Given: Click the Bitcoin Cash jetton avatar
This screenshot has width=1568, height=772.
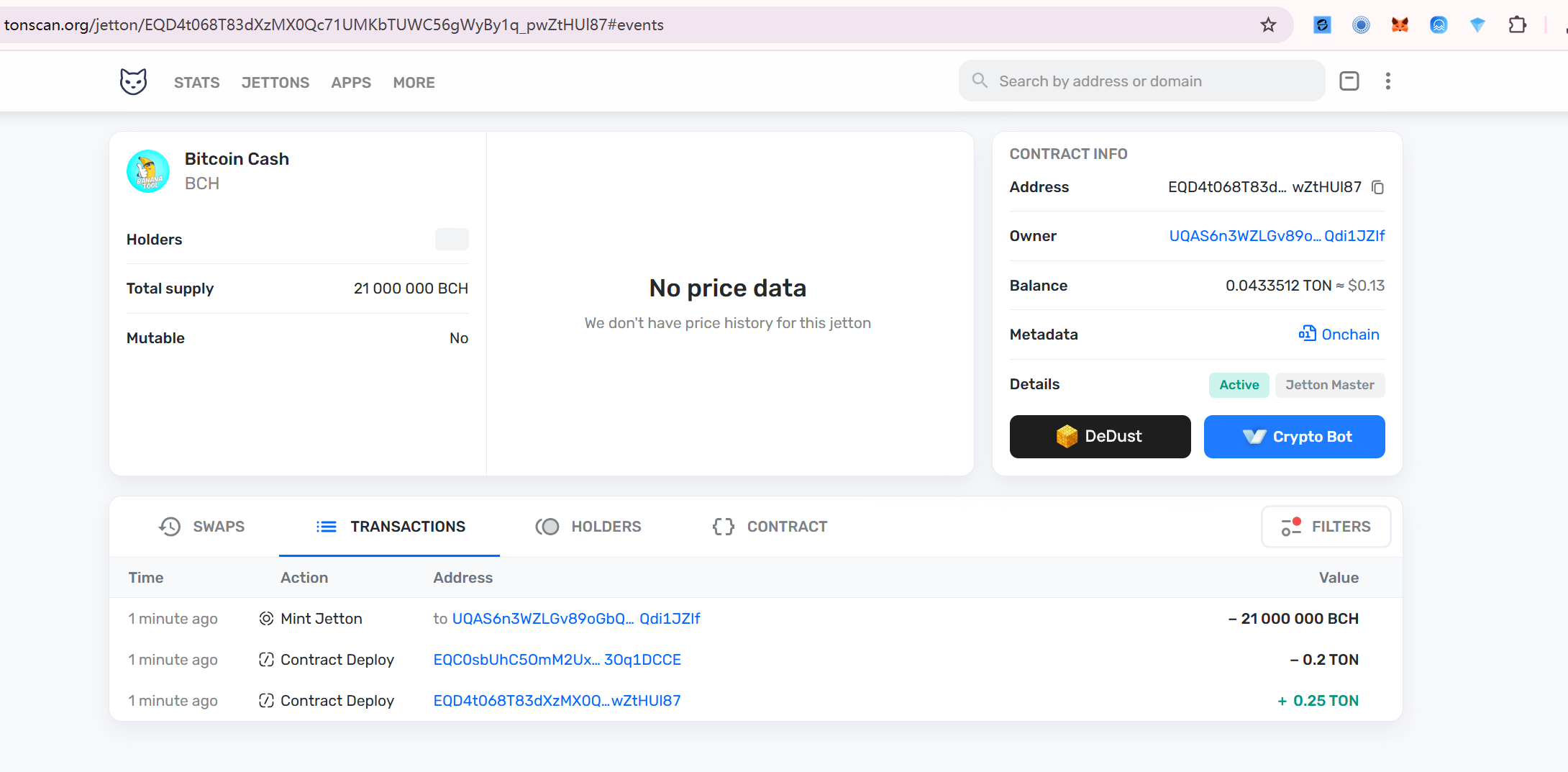Looking at the screenshot, I should 148,171.
